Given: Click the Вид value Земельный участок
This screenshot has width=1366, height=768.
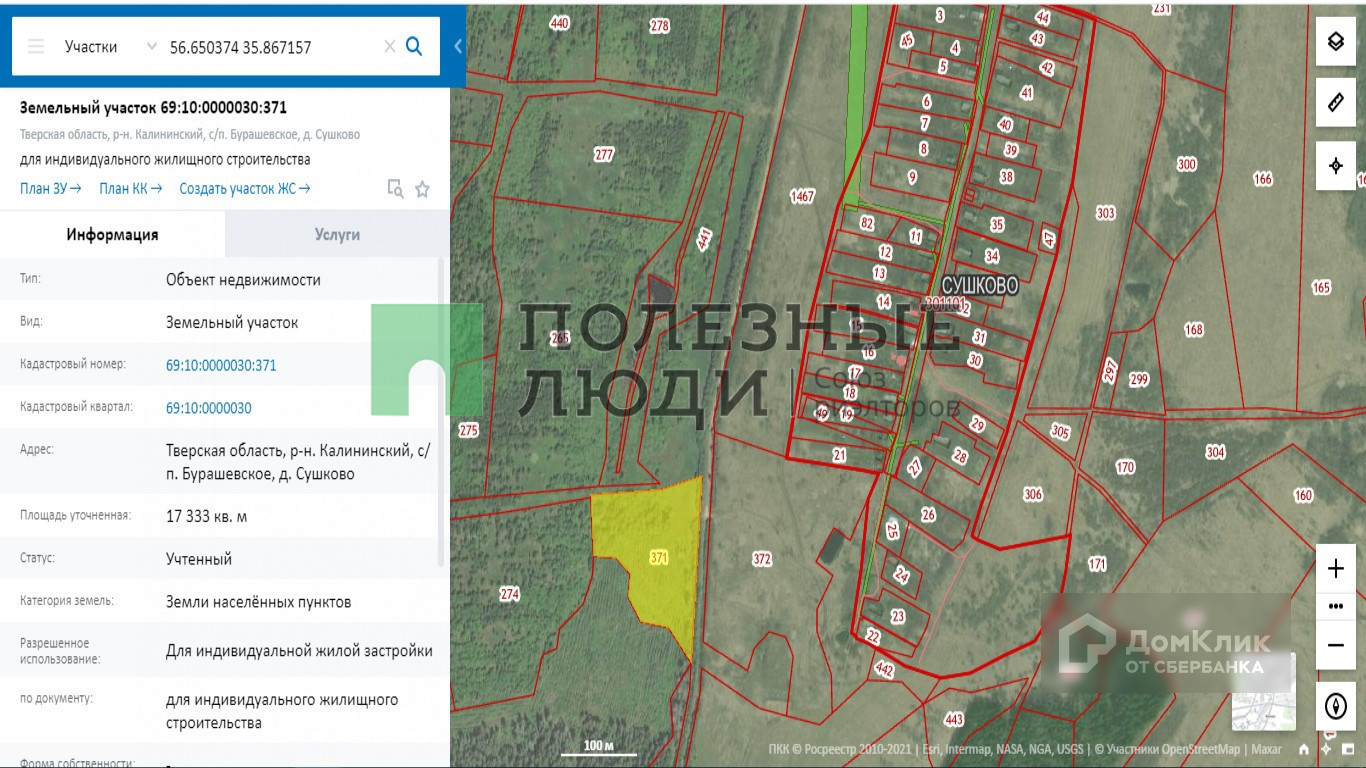Looking at the screenshot, I should pyautogui.click(x=232, y=323).
